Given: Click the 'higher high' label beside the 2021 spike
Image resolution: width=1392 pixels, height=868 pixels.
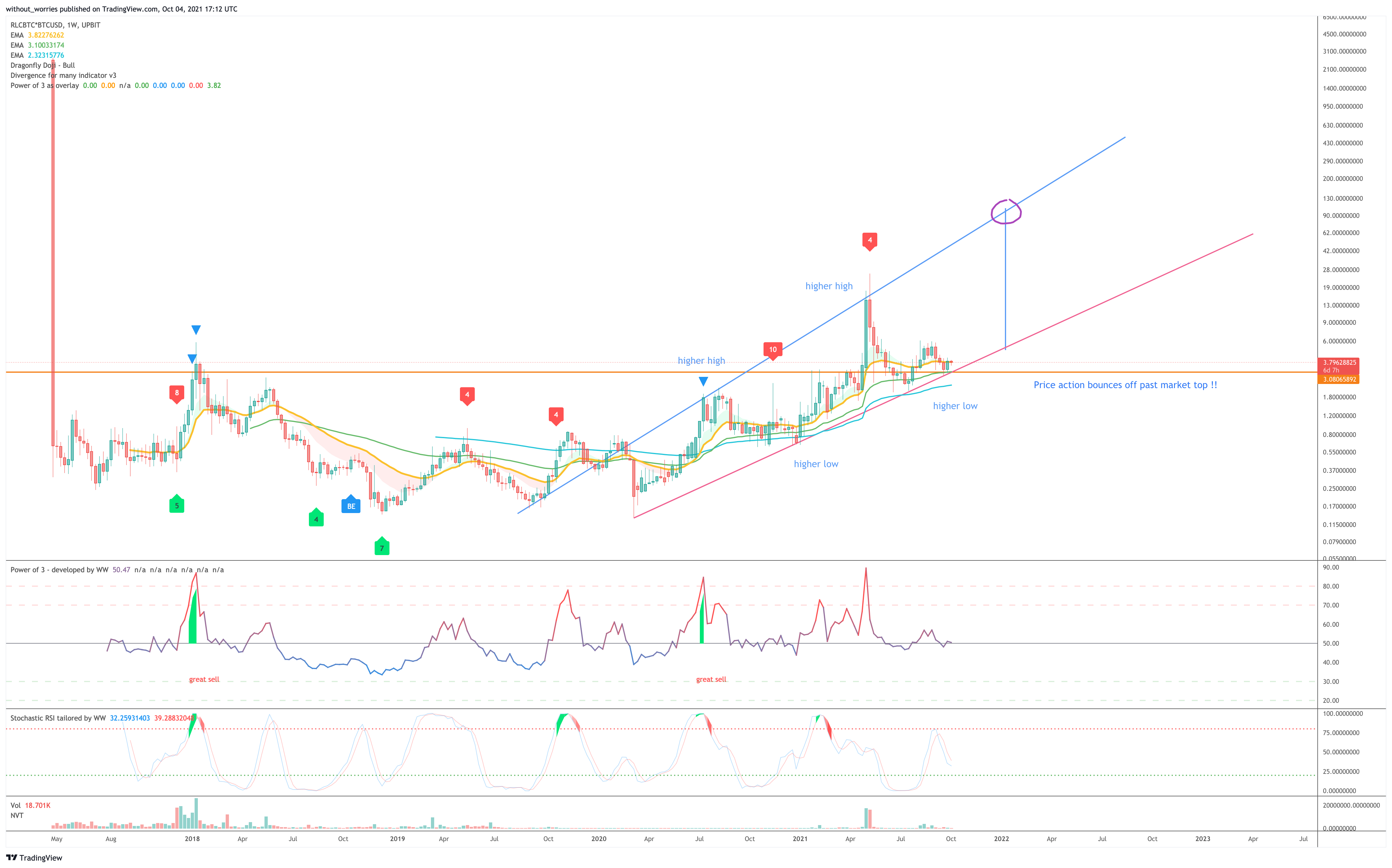Looking at the screenshot, I should tap(829, 286).
